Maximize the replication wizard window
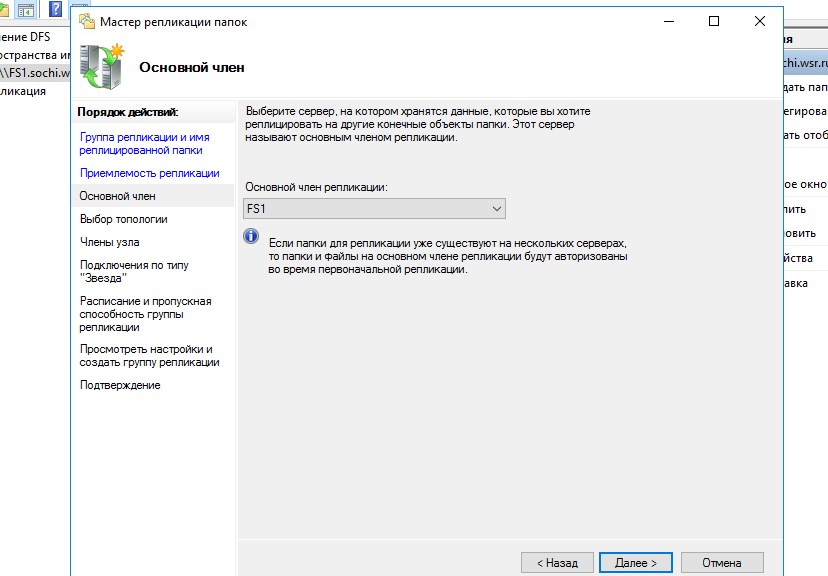Screen dimensions: 828x576 [x=714, y=21]
